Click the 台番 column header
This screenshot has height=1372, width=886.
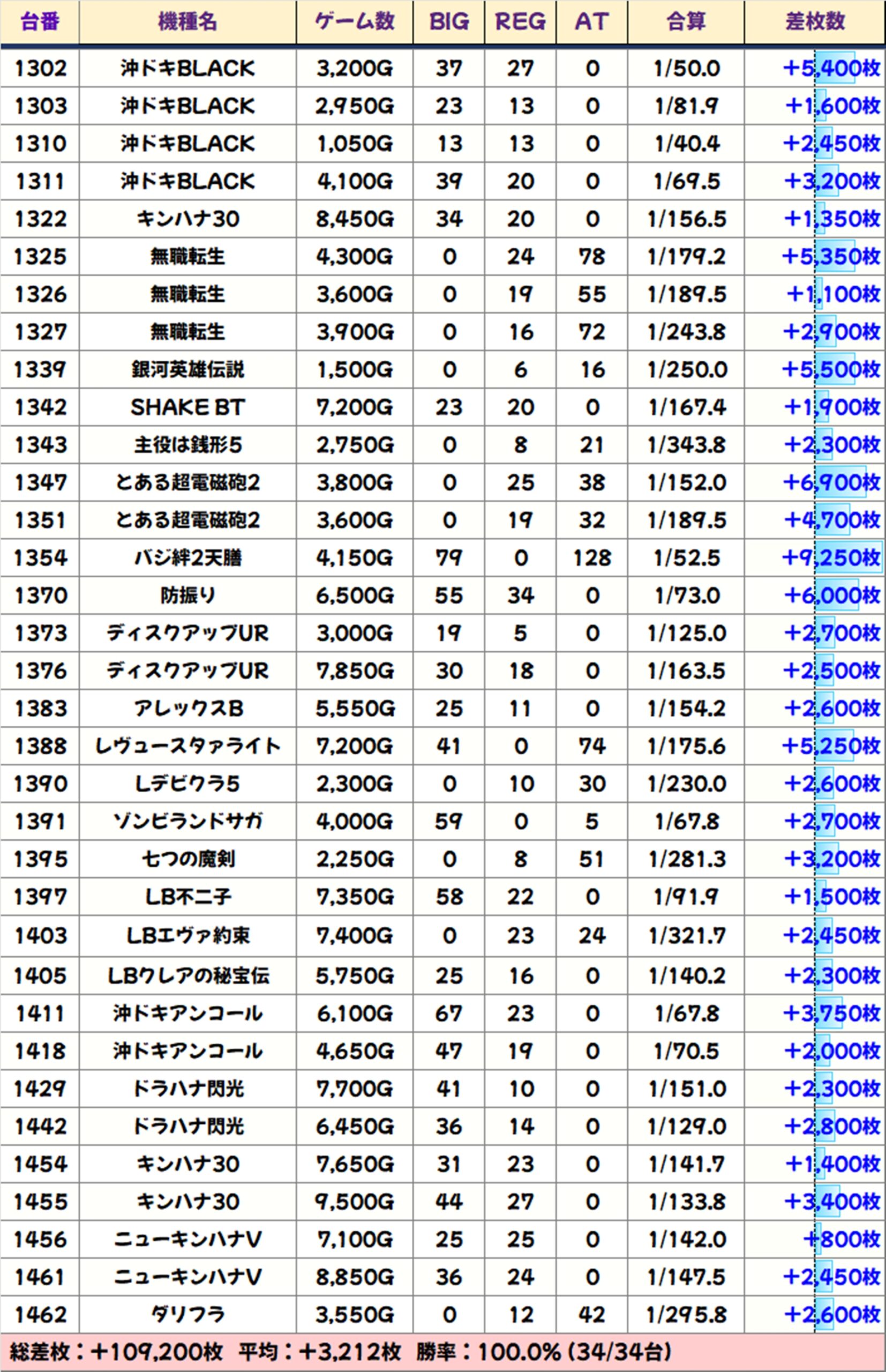[40, 22]
